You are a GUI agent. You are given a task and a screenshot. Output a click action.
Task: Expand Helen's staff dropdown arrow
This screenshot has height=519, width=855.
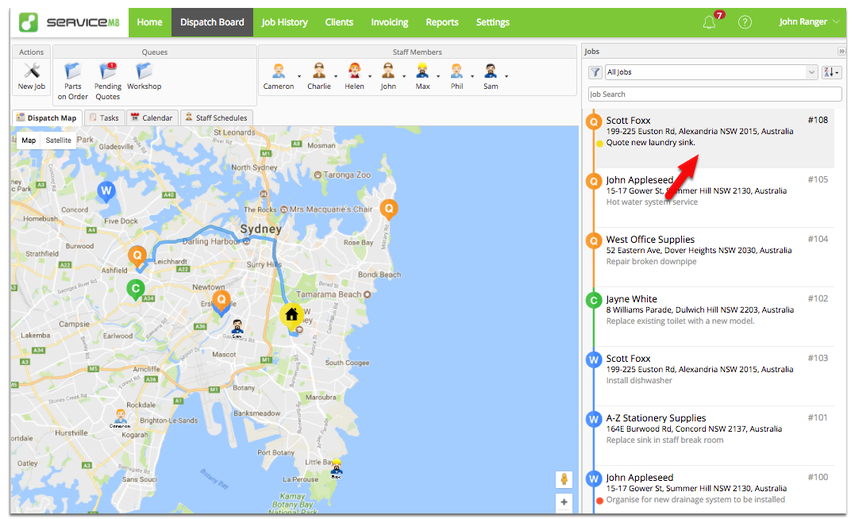click(x=370, y=76)
